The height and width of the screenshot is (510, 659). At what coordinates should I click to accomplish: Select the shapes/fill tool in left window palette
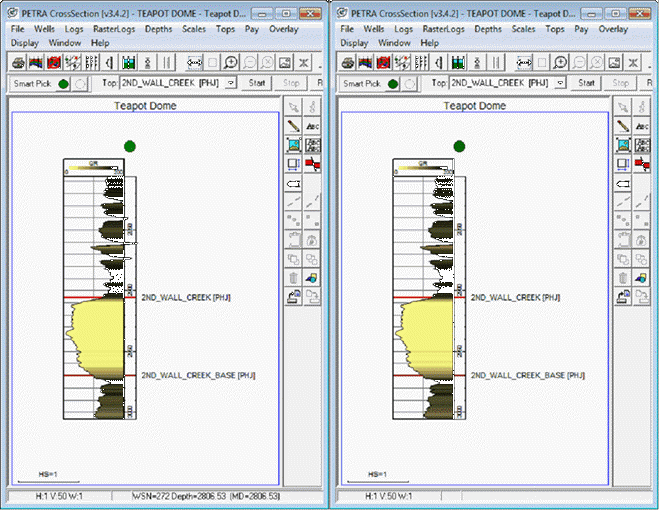(312, 277)
